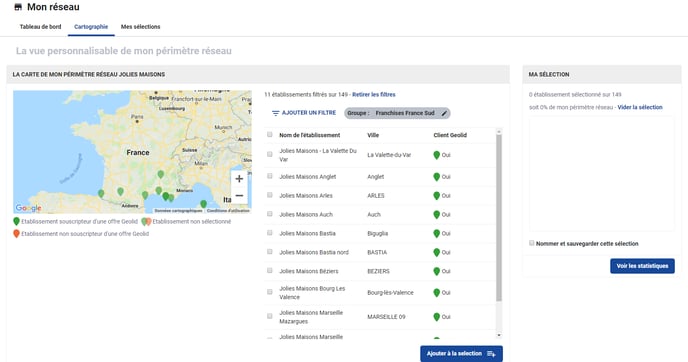
Task: Click the establishments list vertical scrollbar thumb
Action: coord(499,218)
